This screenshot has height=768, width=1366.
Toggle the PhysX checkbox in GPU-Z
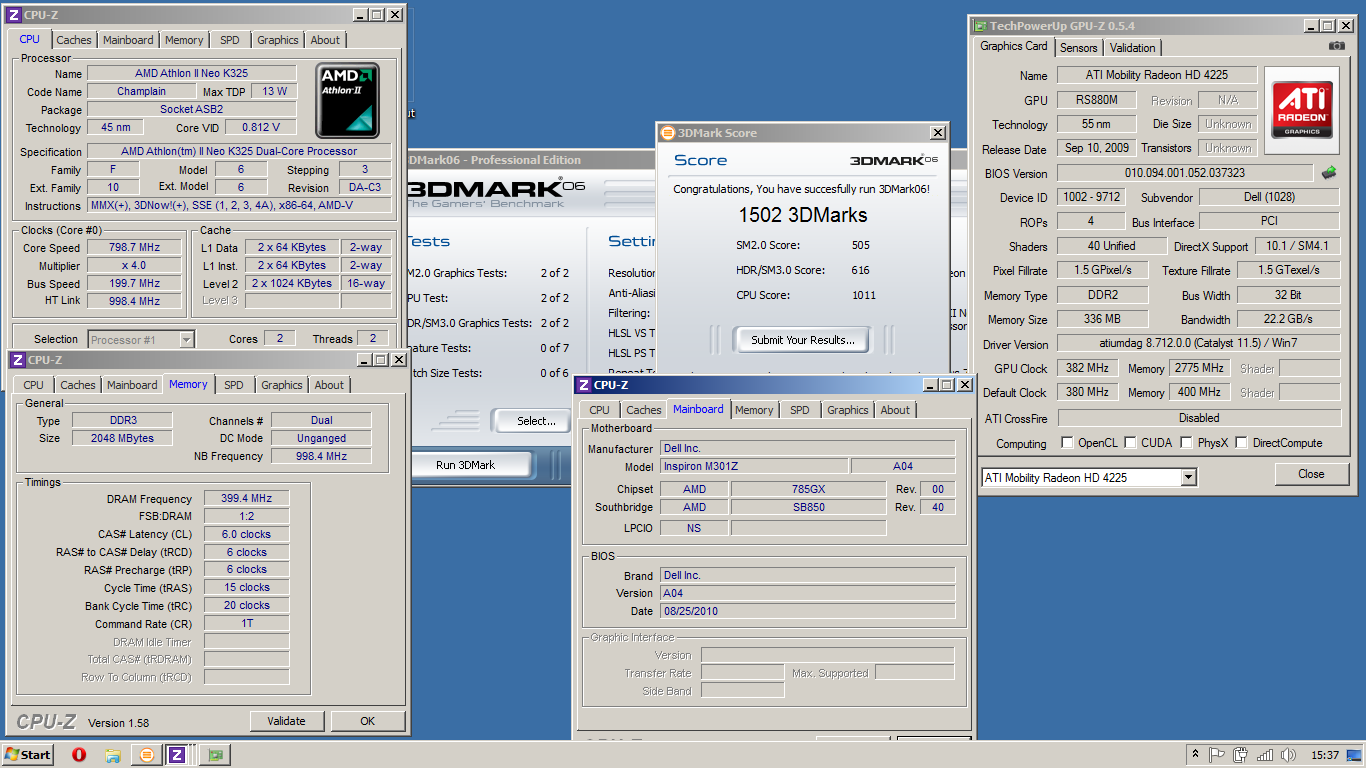pos(1186,443)
